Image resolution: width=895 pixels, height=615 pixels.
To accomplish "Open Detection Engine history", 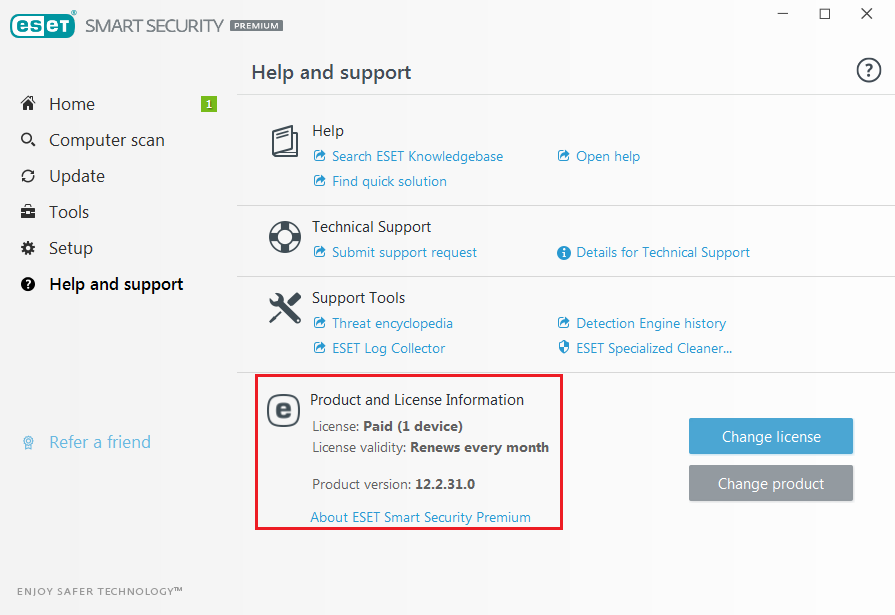I will 651,323.
